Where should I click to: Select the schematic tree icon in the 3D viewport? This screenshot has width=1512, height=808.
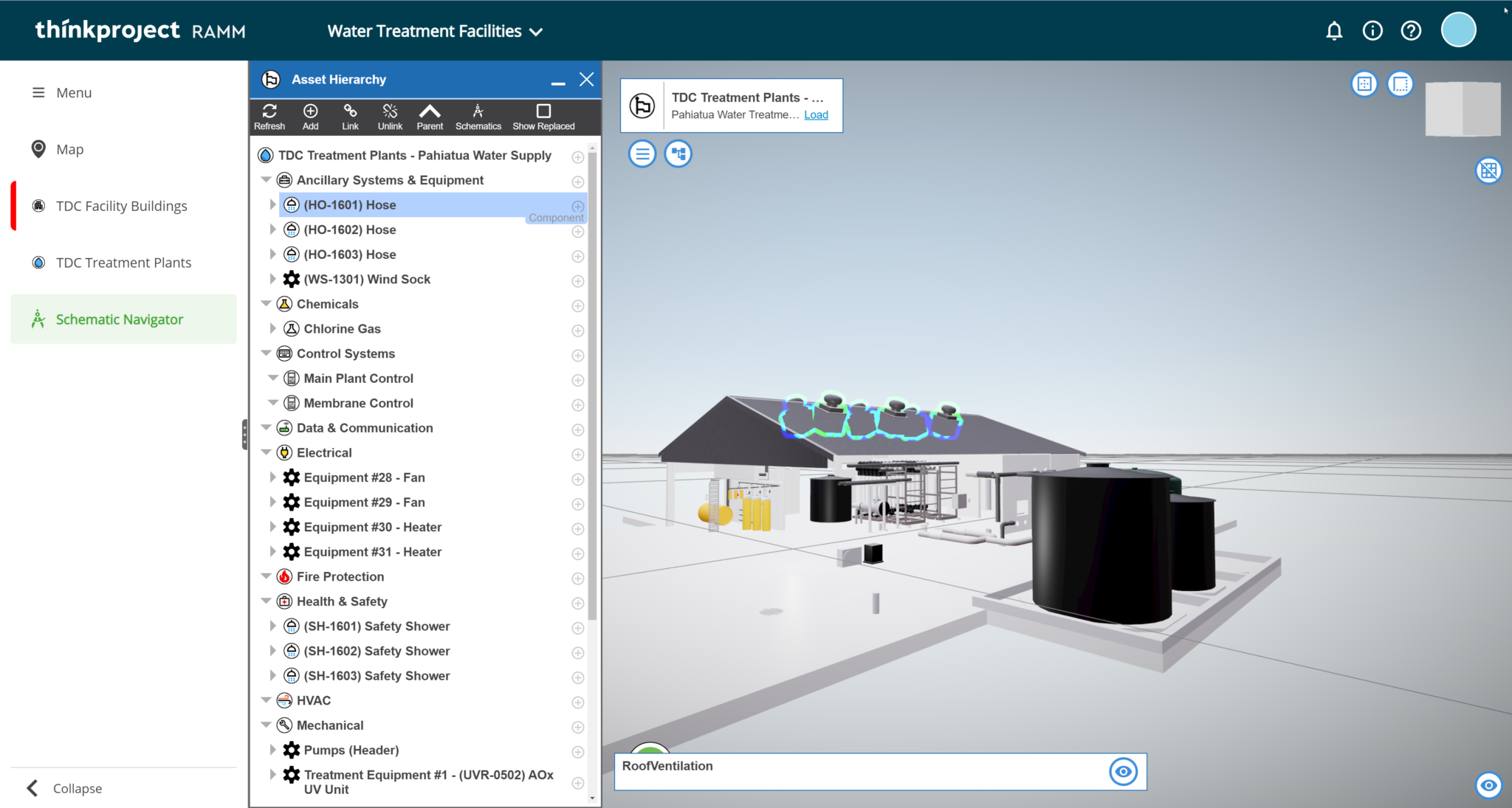[x=678, y=153]
